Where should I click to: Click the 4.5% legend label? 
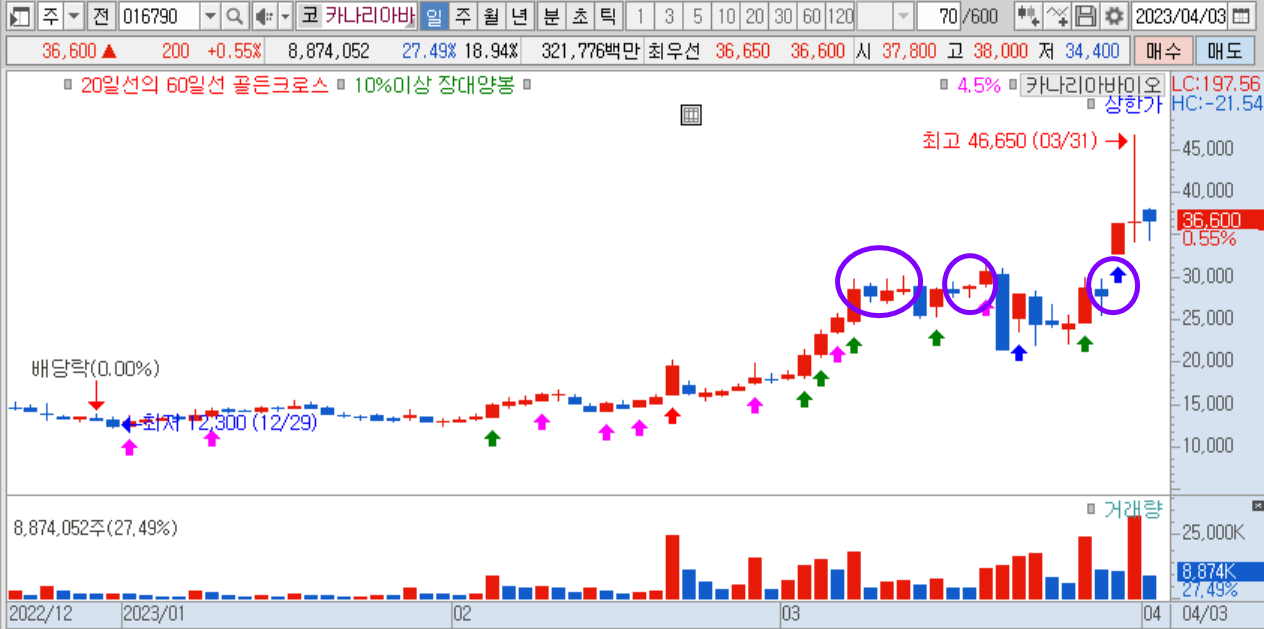point(978,86)
